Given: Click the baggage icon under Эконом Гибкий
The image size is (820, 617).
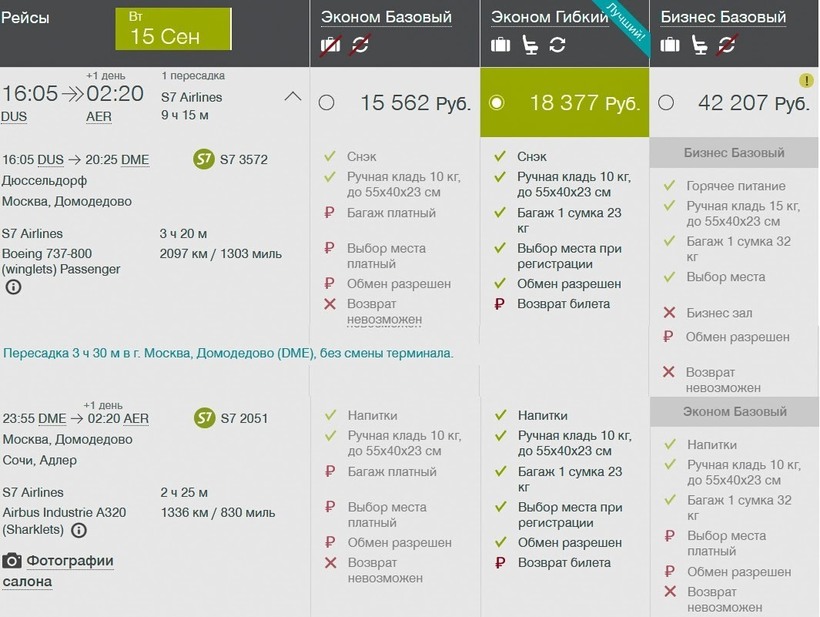Looking at the screenshot, I should click(x=500, y=44).
